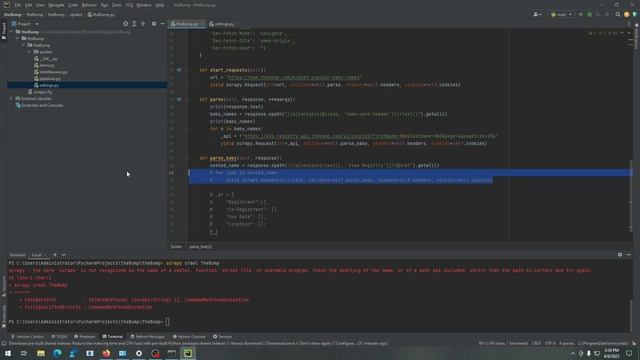Open Microsoft Edge from the taskbar

click(x=57, y=353)
